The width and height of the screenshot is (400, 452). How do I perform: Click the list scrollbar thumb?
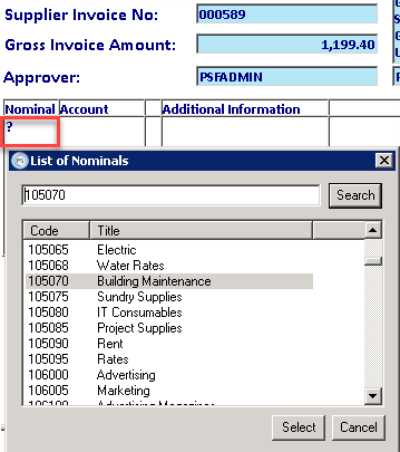coord(373,261)
